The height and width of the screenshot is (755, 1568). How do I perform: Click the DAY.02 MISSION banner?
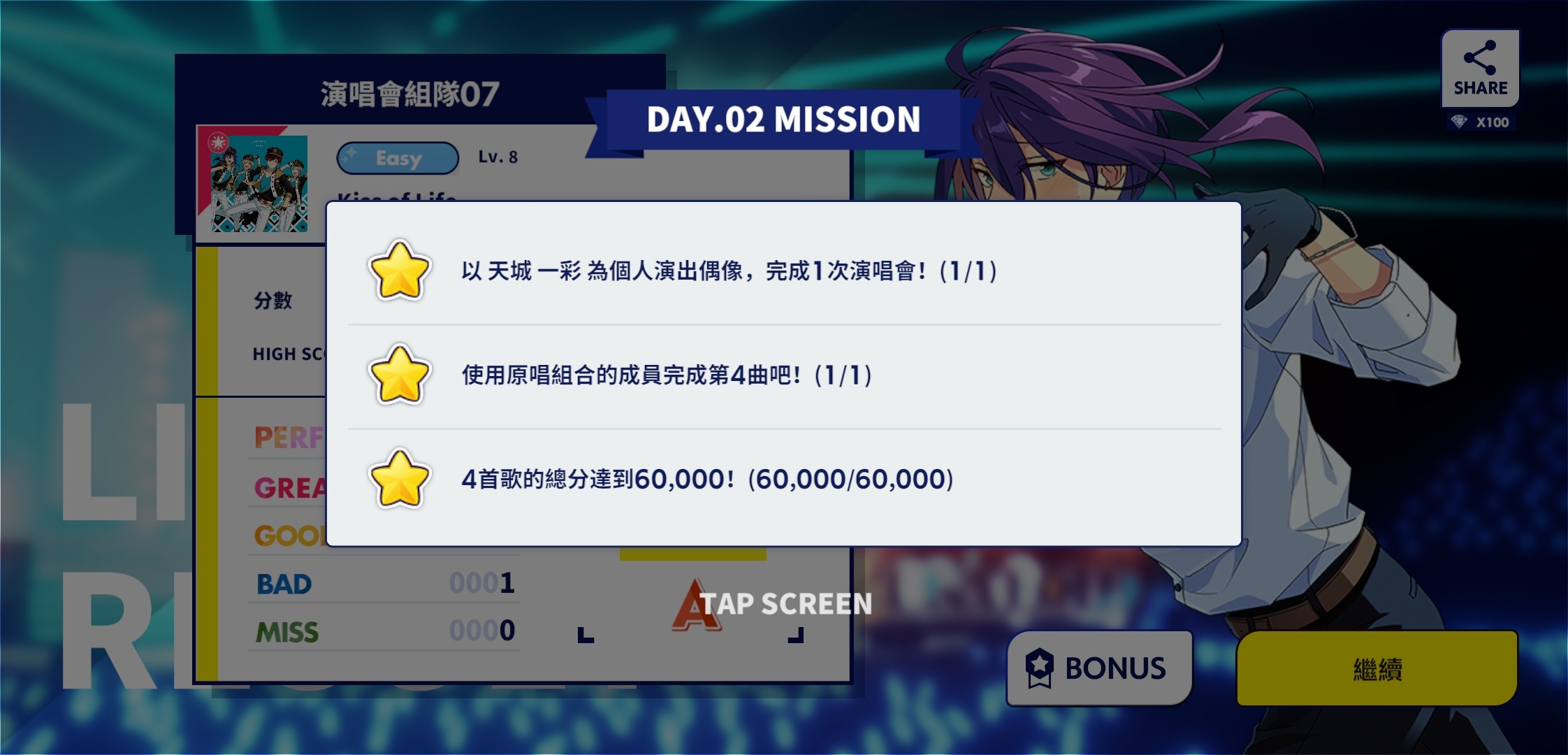[x=783, y=120]
